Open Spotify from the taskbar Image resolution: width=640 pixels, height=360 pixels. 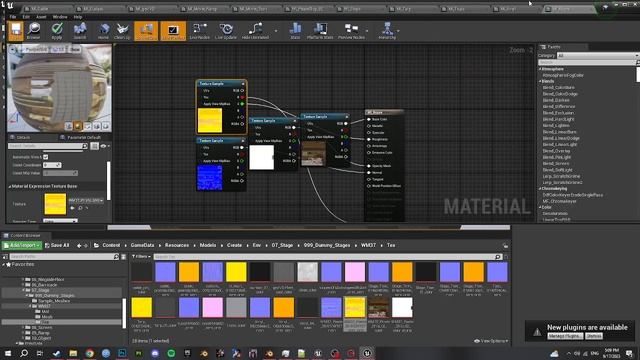click(x=171, y=353)
